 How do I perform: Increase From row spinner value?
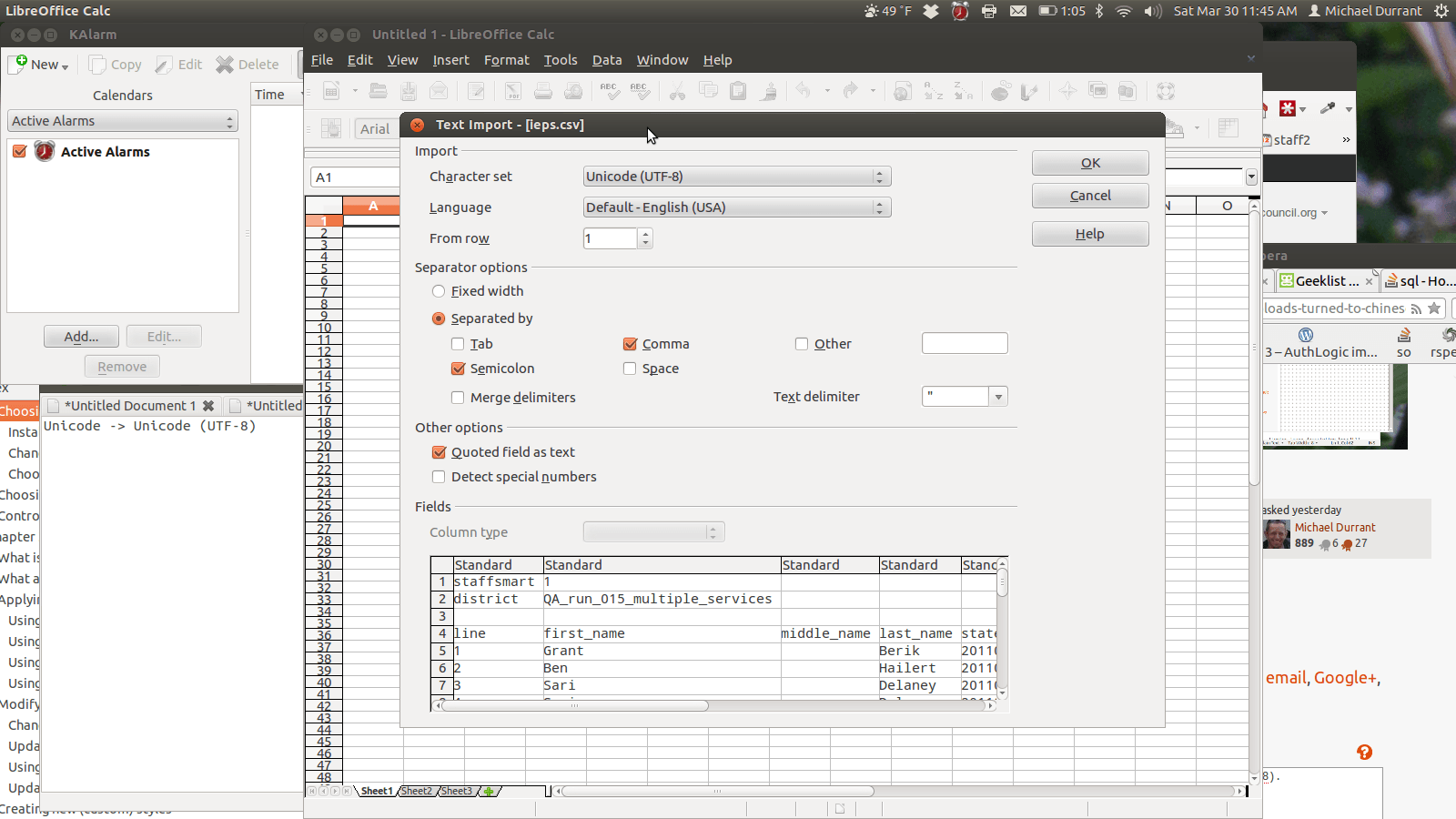coord(646,233)
